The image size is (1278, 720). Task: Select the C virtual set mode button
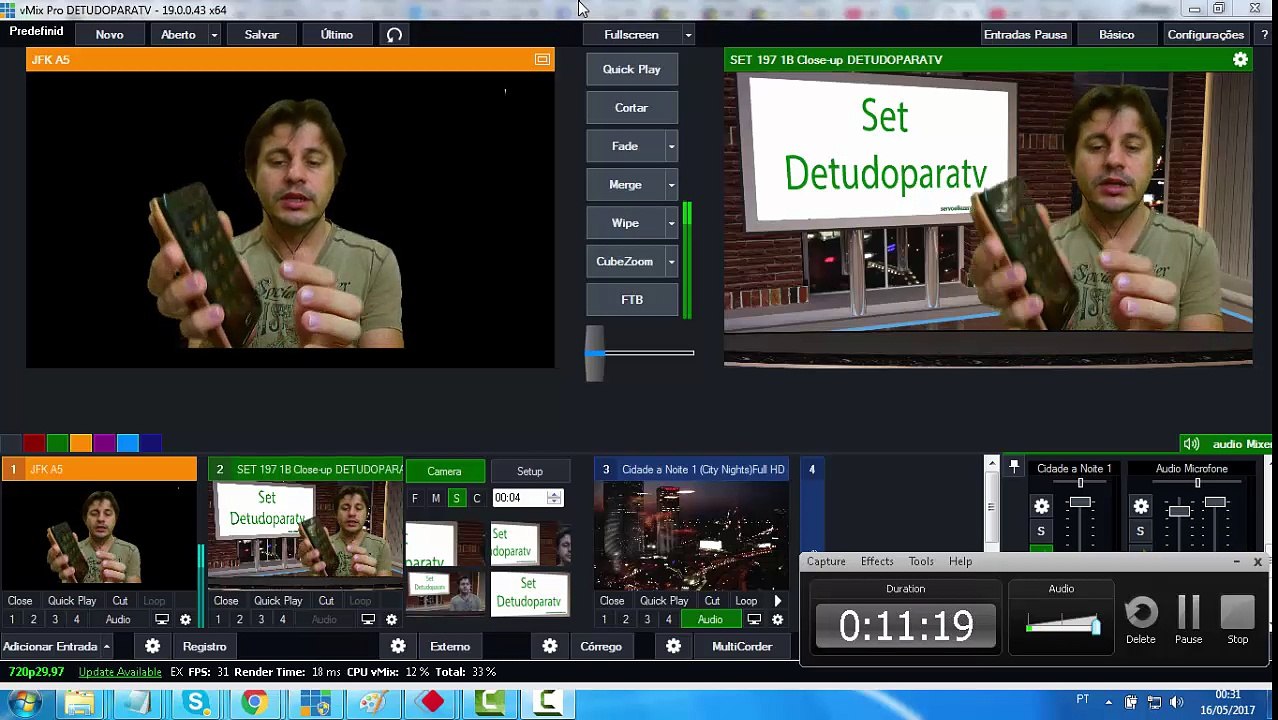(x=477, y=498)
